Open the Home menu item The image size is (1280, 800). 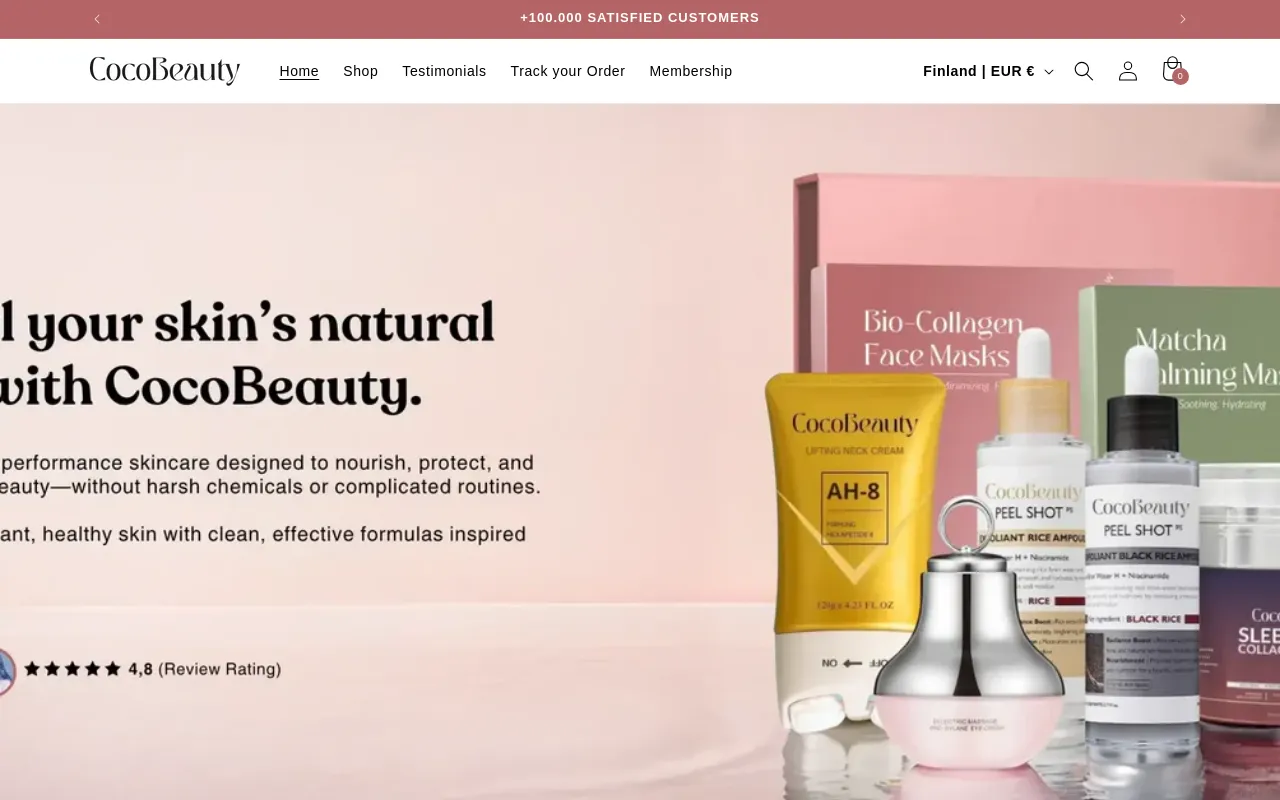(x=299, y=71)
